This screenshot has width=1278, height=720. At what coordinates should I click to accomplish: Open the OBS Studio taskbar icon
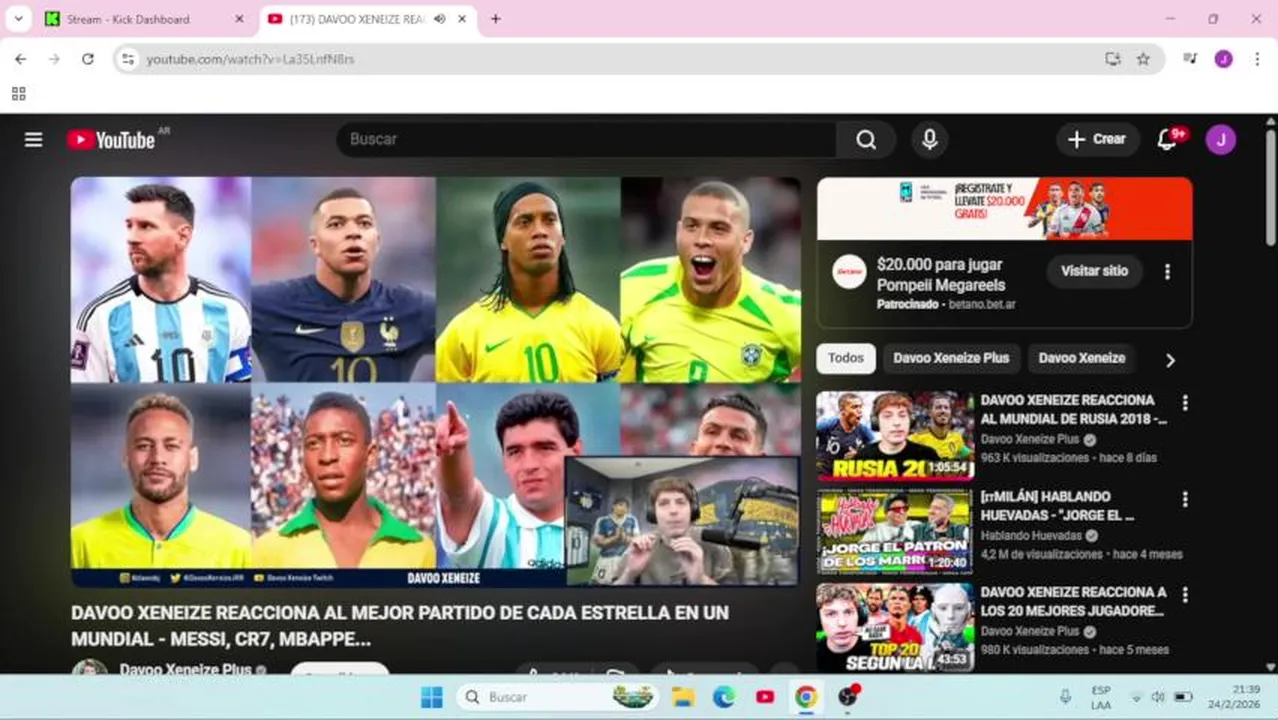point(848,697)
